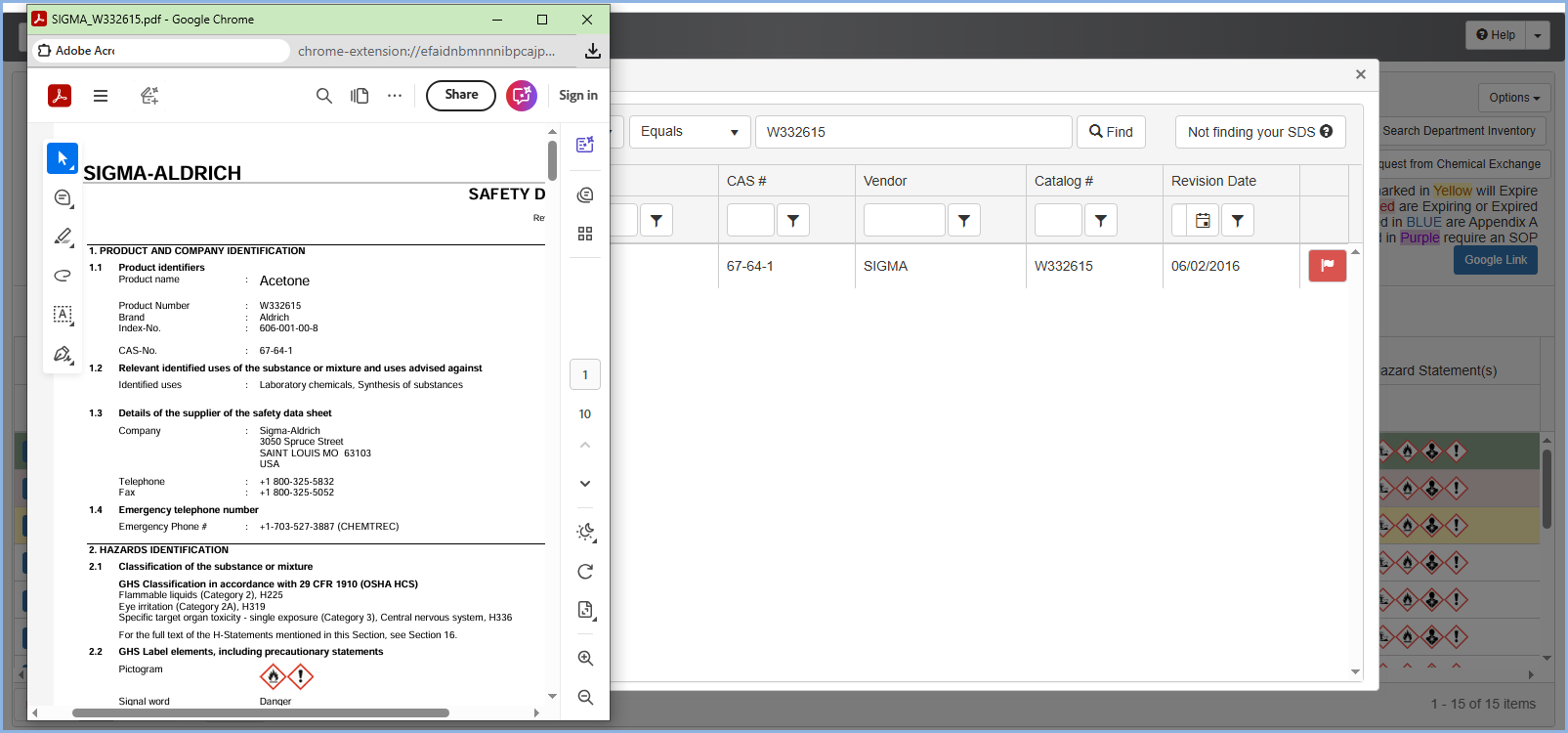Open the Revision Date calendar picker

pyautogui.click(x=1203, y=221)
